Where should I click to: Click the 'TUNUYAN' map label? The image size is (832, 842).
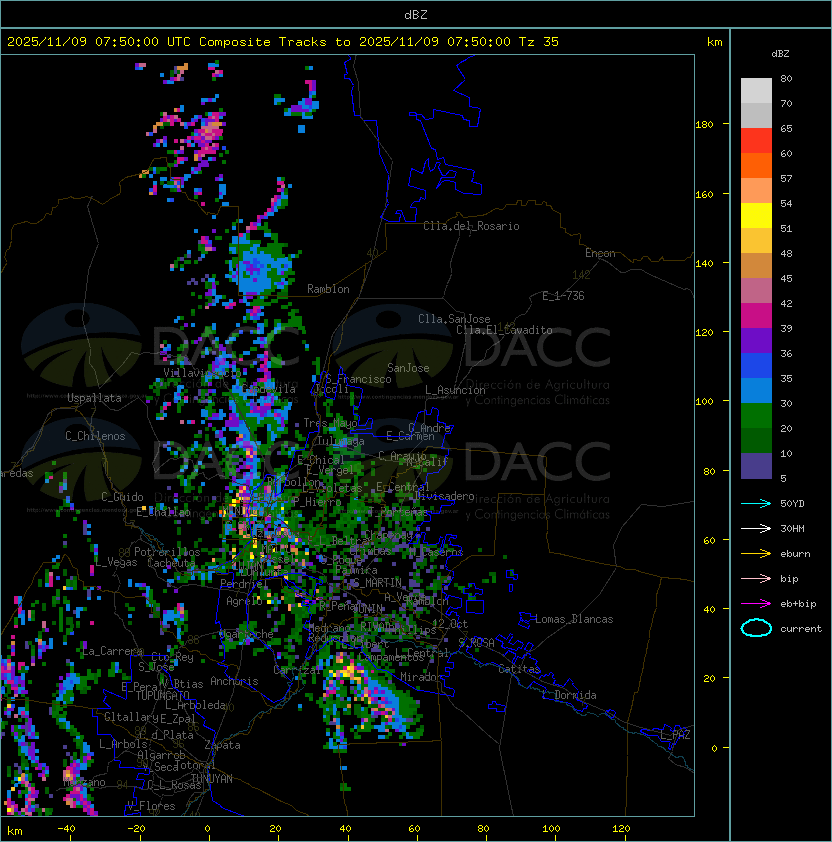click(x=212, y=779)
